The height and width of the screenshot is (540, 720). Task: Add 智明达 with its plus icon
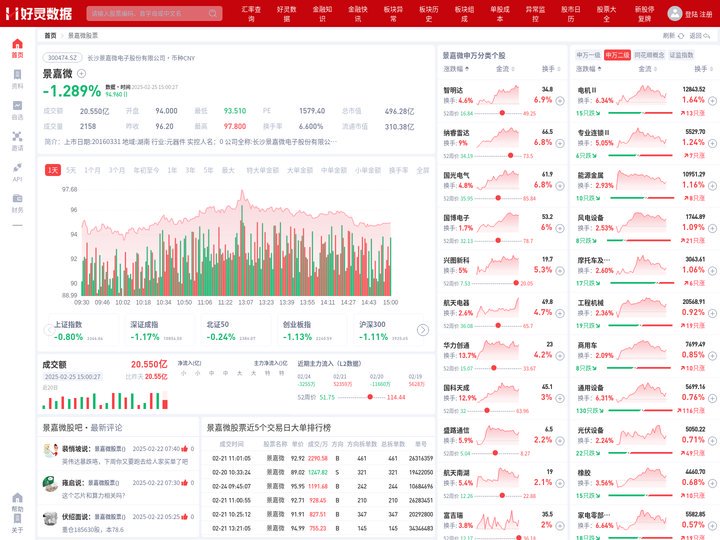pos(560,101)
